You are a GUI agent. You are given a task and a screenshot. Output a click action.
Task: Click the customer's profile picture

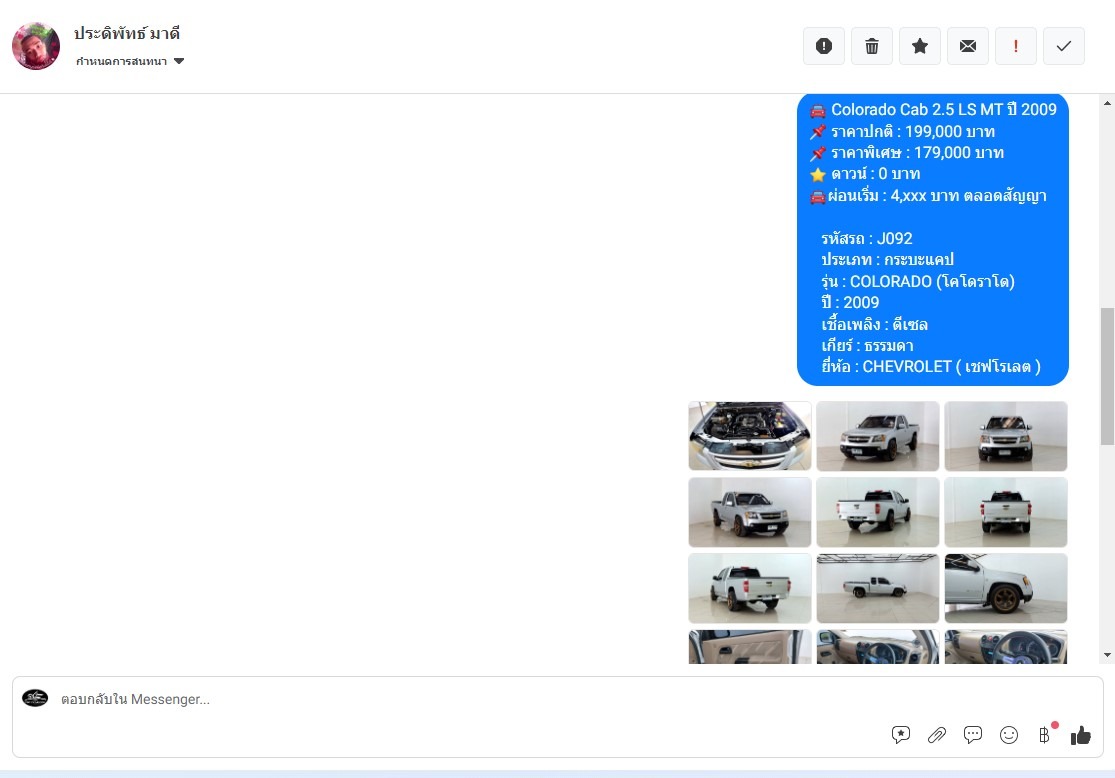36,46
